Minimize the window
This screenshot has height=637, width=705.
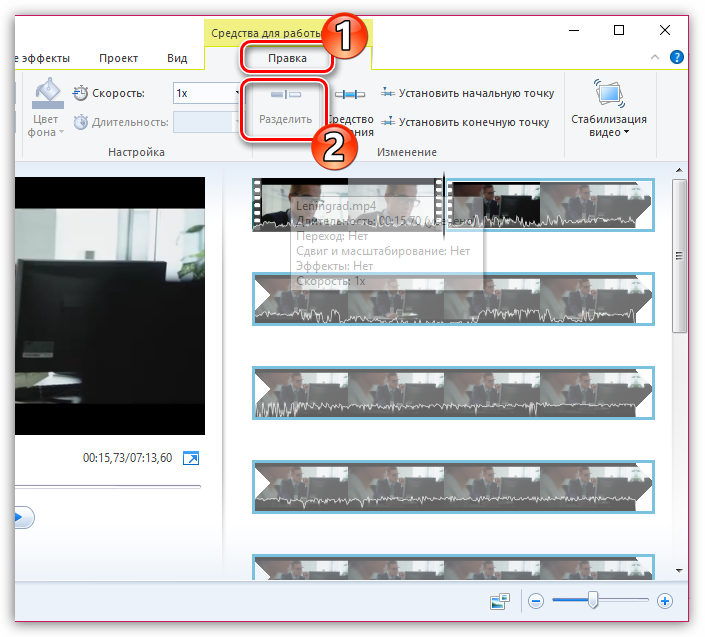tap(574, 30)
